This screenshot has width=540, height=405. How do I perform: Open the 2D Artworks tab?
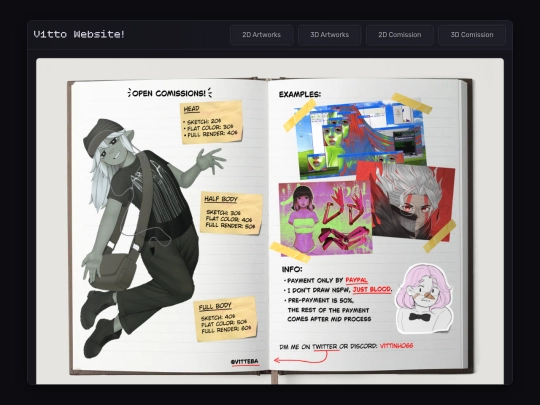coord(261,35)
